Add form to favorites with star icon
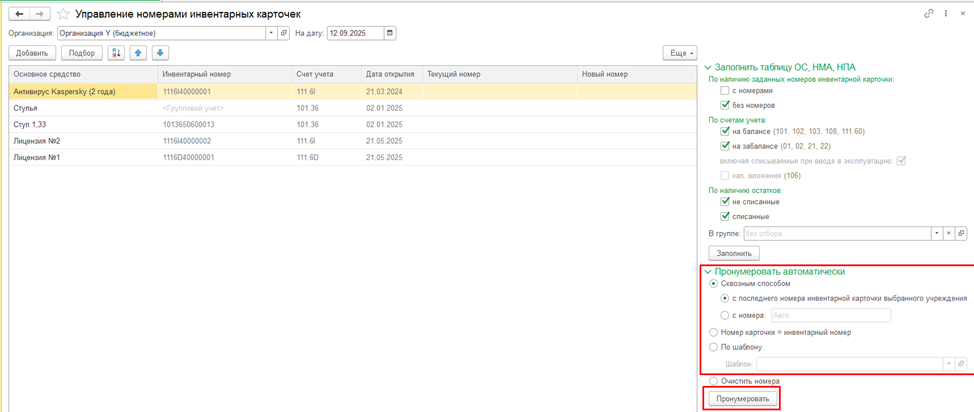Screen dimensions: 974x412 click(63, 14)
